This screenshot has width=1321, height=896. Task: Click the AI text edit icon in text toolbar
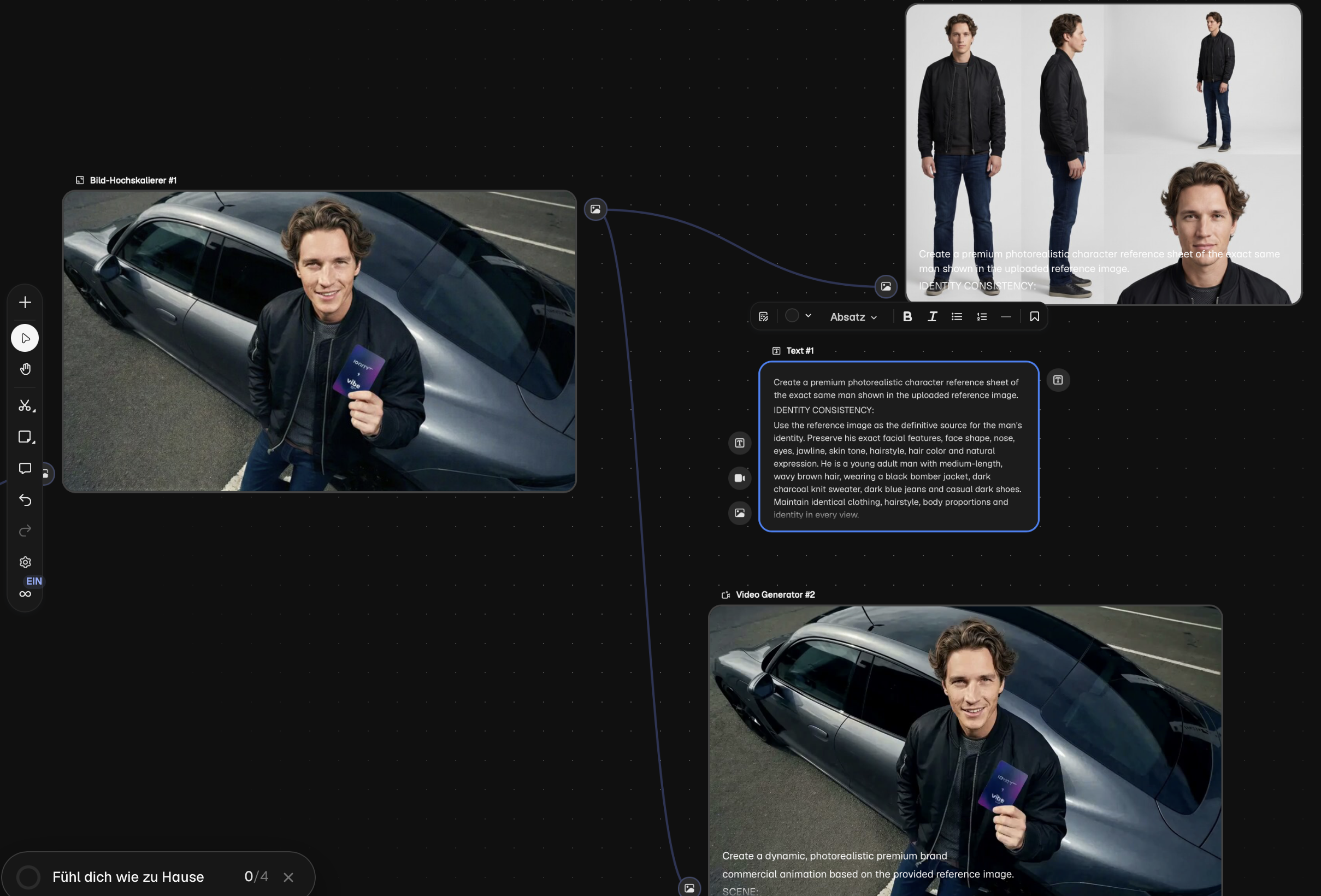pyautogui.click(x=763, y=317)
